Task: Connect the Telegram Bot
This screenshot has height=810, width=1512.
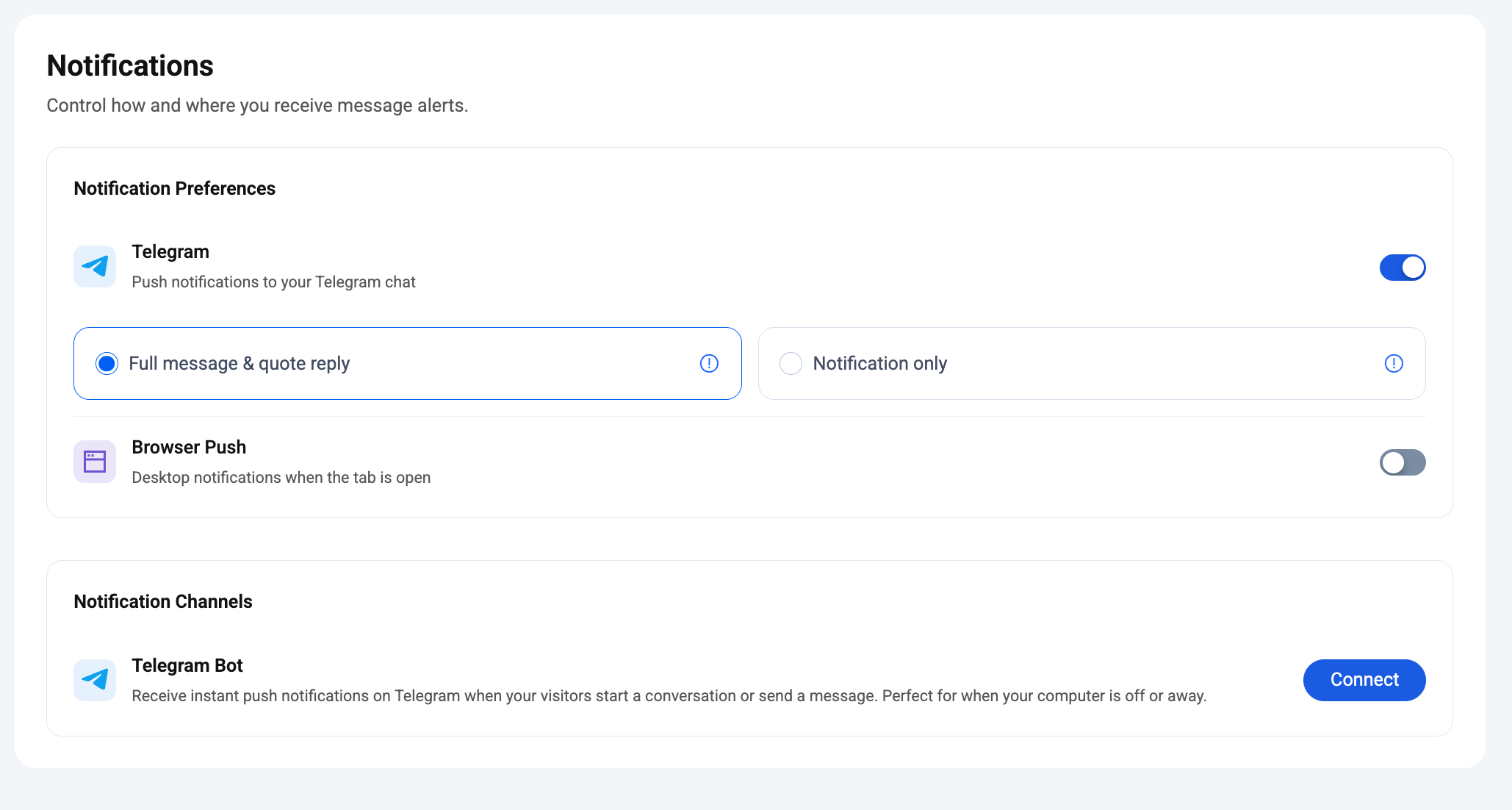Action: (x=1364, y=680)
